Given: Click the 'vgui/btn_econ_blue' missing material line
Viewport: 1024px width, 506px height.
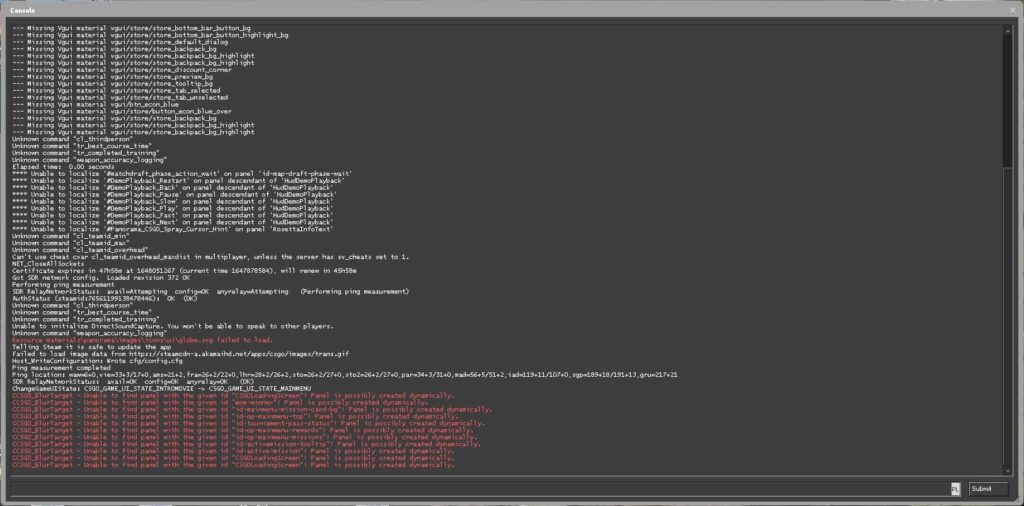Looking at the screenshot, I should tap(95, 104).
